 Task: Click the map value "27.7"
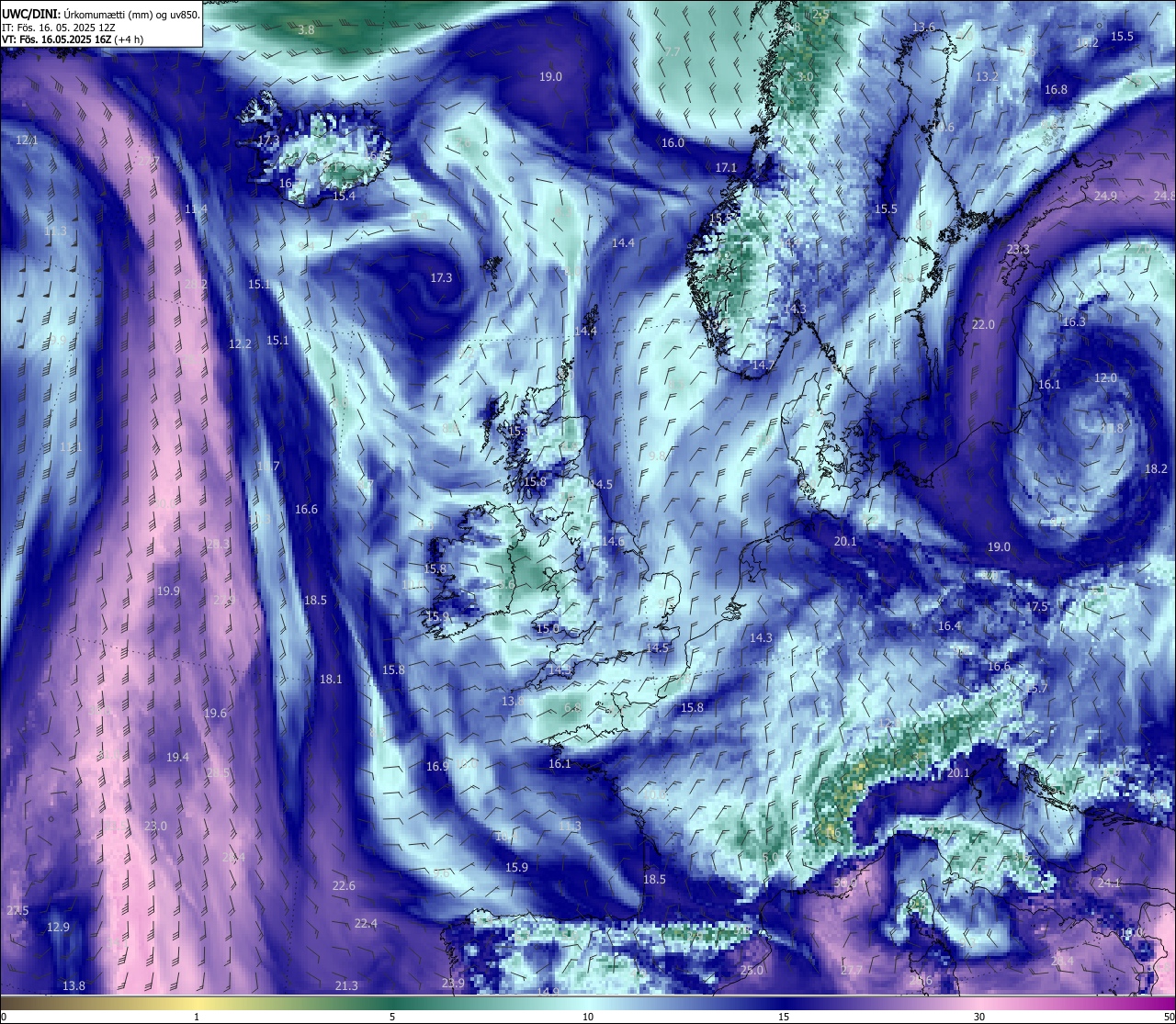852,971
